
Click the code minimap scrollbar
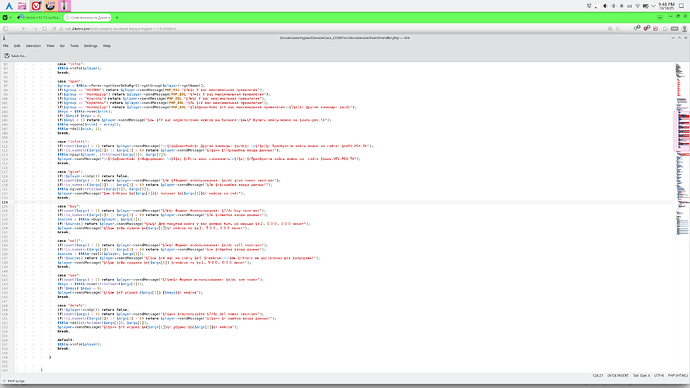pos(682,150)
